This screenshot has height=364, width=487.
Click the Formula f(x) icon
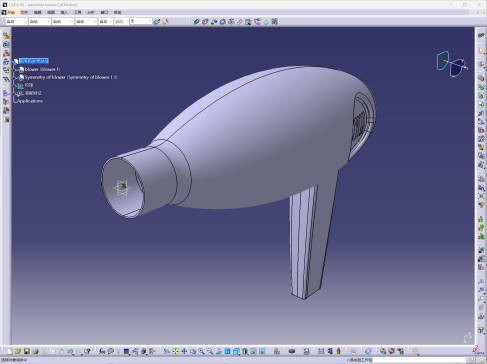click(102, 351)
